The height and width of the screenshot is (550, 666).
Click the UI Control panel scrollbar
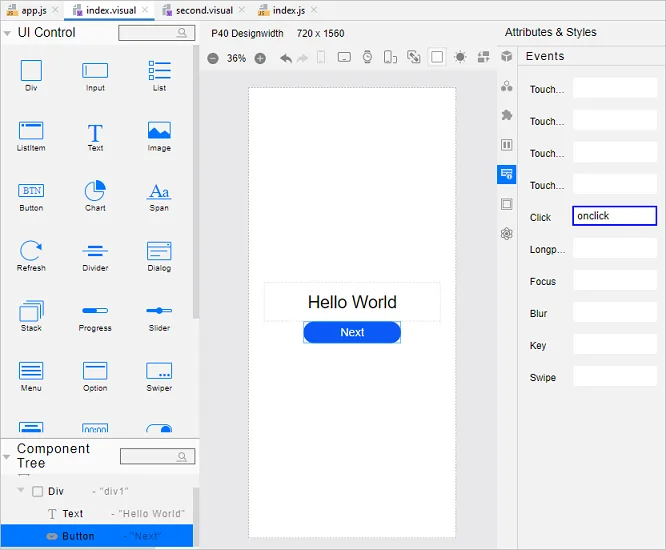(x=196, y=182)
